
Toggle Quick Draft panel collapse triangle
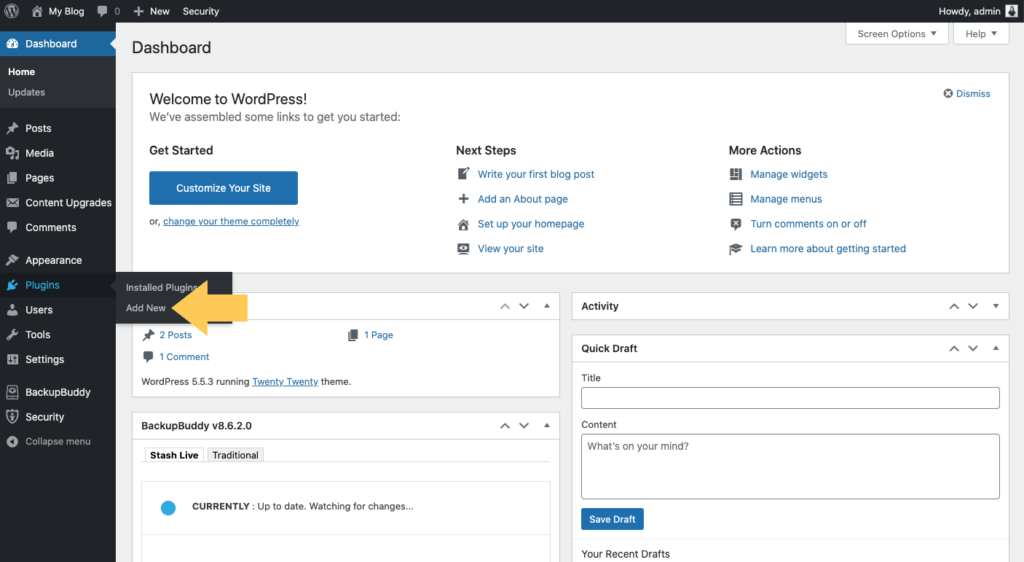point(996,349)
